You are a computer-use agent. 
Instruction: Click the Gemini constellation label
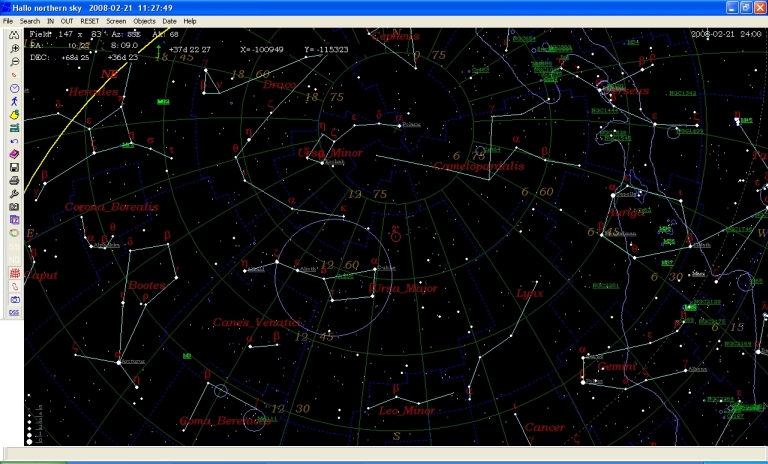(x=617, y=366)
